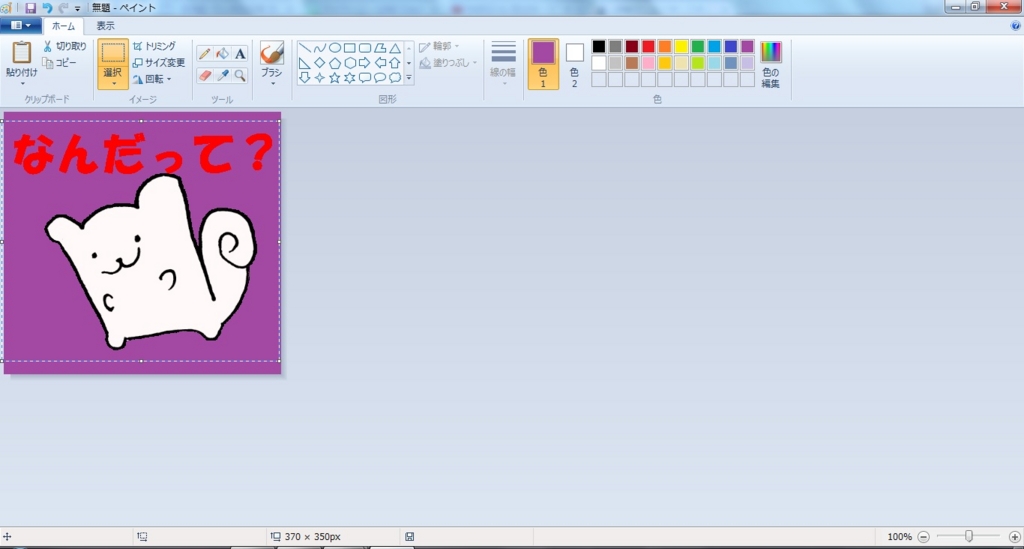This screenshot has height=549, width=1024.
Task: Choose the Polygon shape
Action: click(379, 48)
